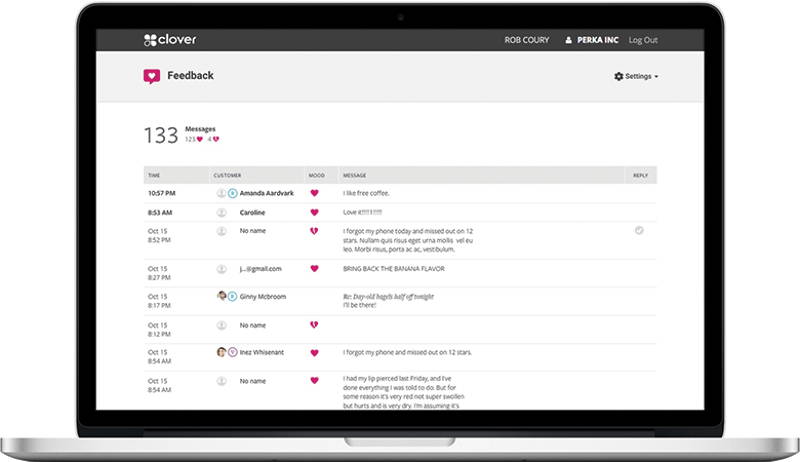Select Inez's 'missed out on 12 stars' message
Viewport: 800px width, 462px height.
[x=408, y=352]
